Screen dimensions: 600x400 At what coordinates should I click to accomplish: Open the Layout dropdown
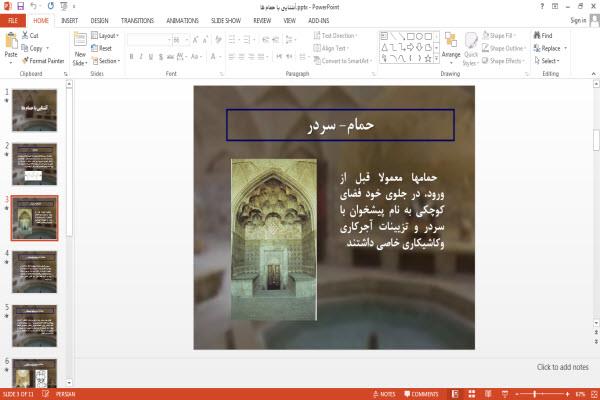click(105, 36)
